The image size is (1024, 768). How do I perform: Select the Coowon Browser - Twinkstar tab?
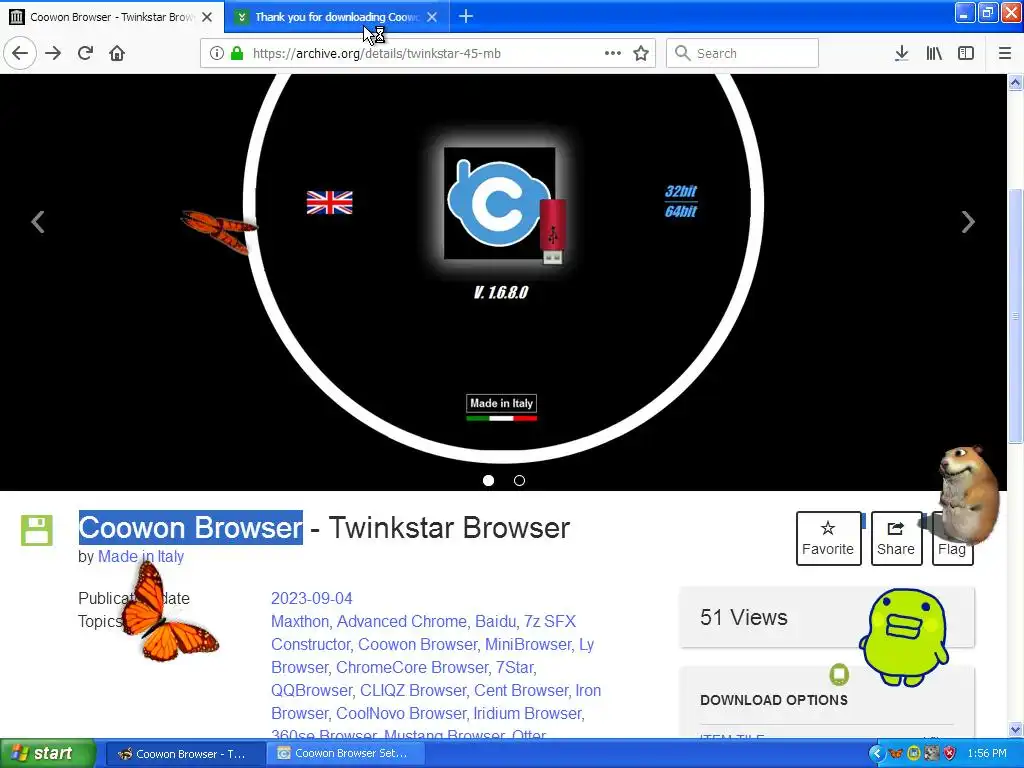[111, 17]
